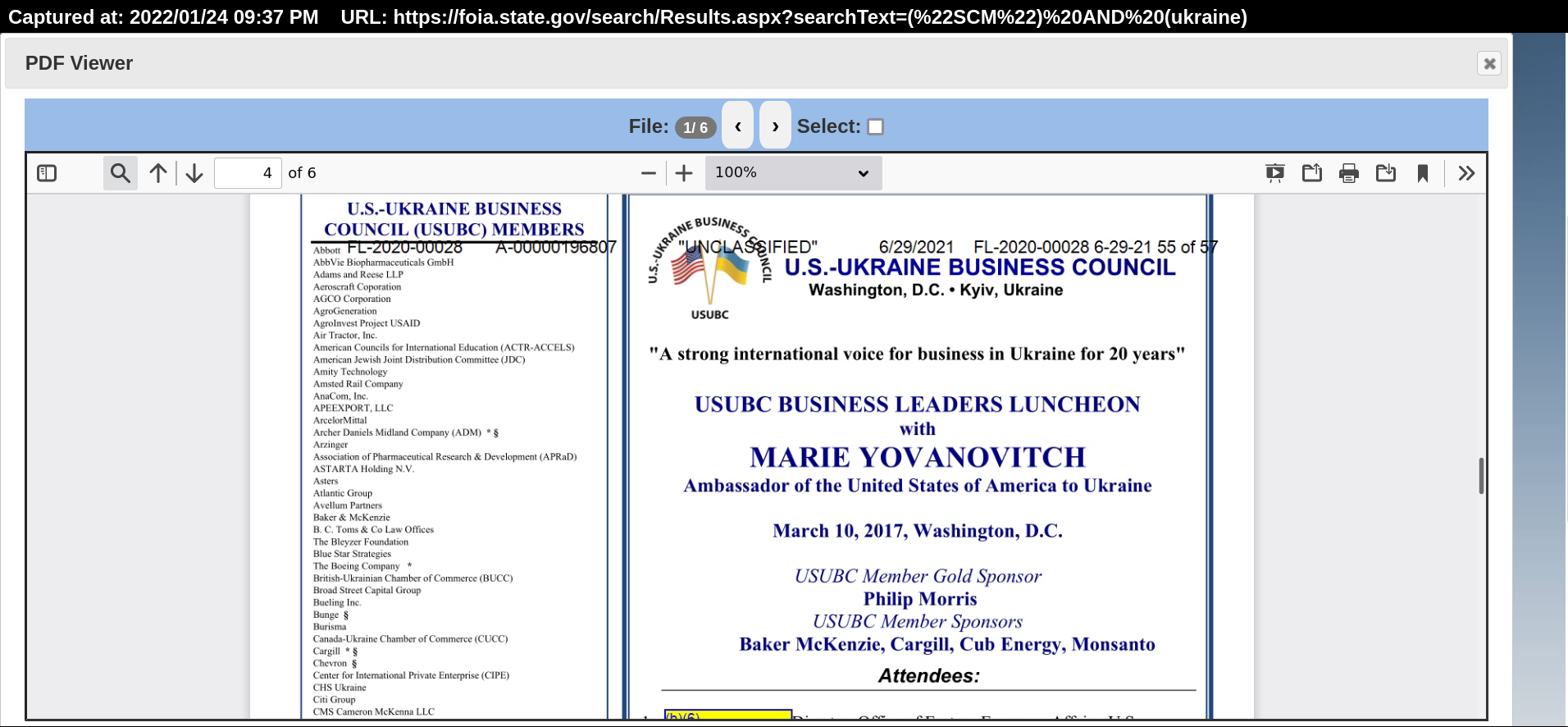1568x727 pixels.
Task: Click 'Atlantic Group' in the members list
Action: 343,493
